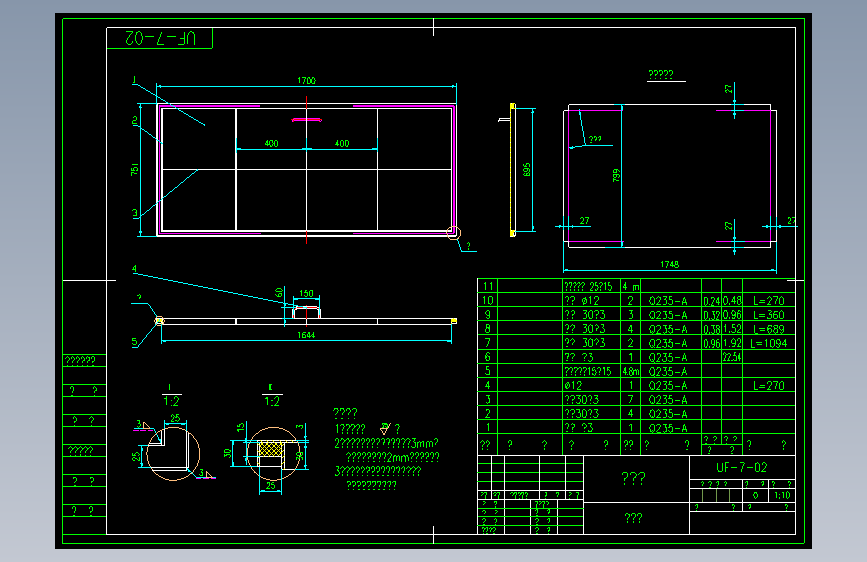Click the 150 handle width dimension
The image size is (867, 562).
[306, 293]
